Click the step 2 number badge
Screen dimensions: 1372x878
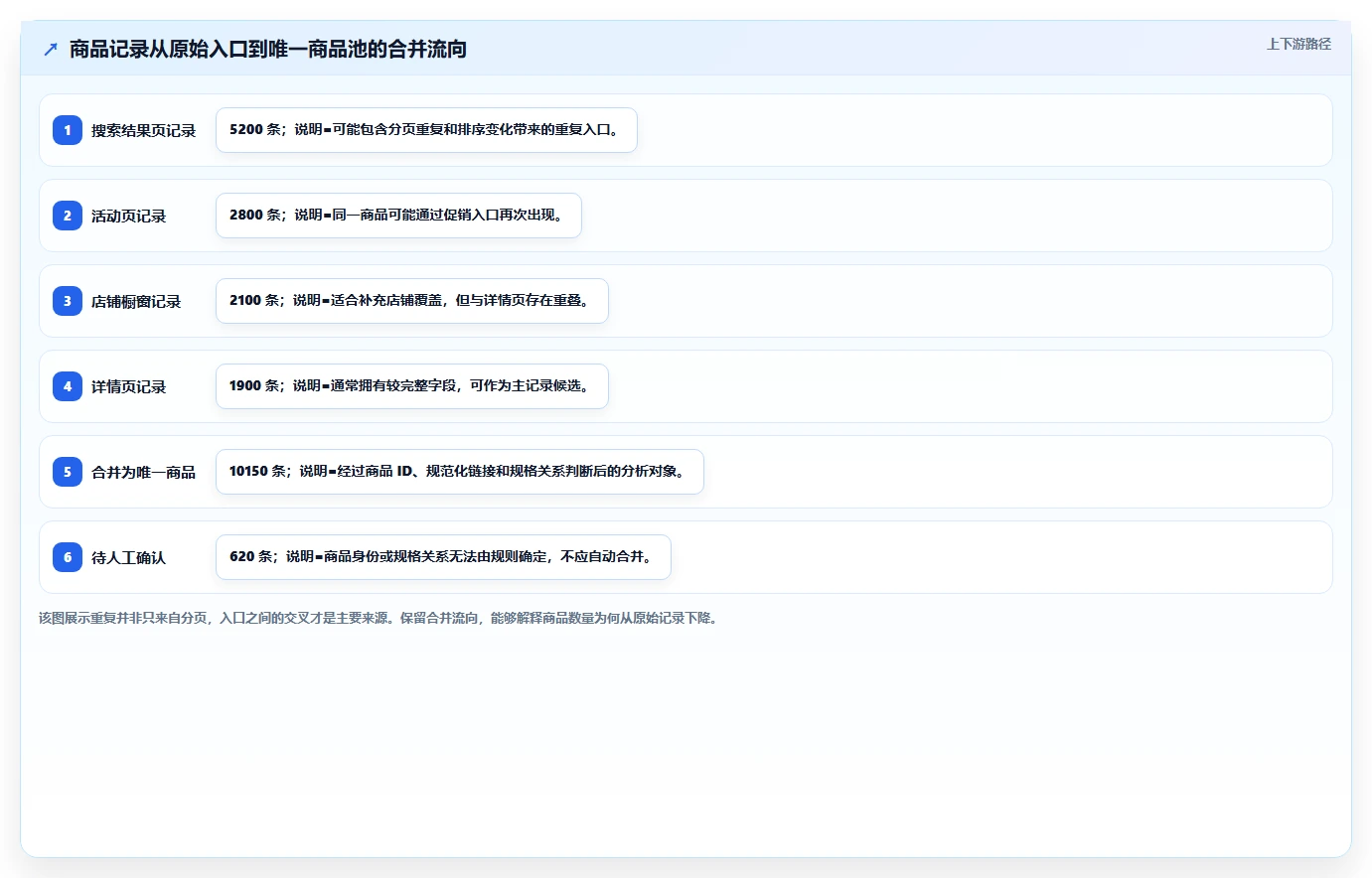[68, 216]
